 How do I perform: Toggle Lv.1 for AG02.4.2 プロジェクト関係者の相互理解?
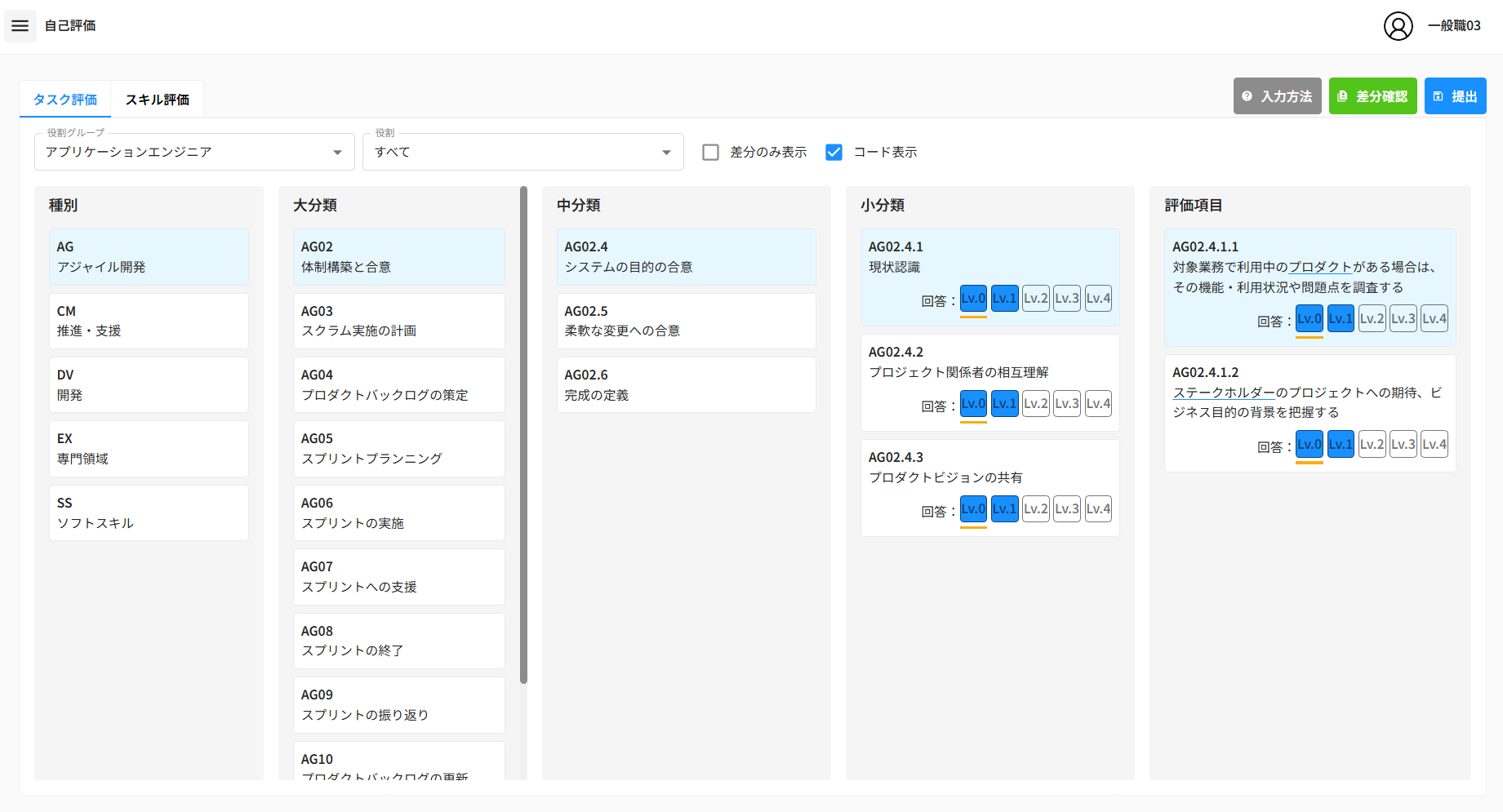click(1005, 403)
